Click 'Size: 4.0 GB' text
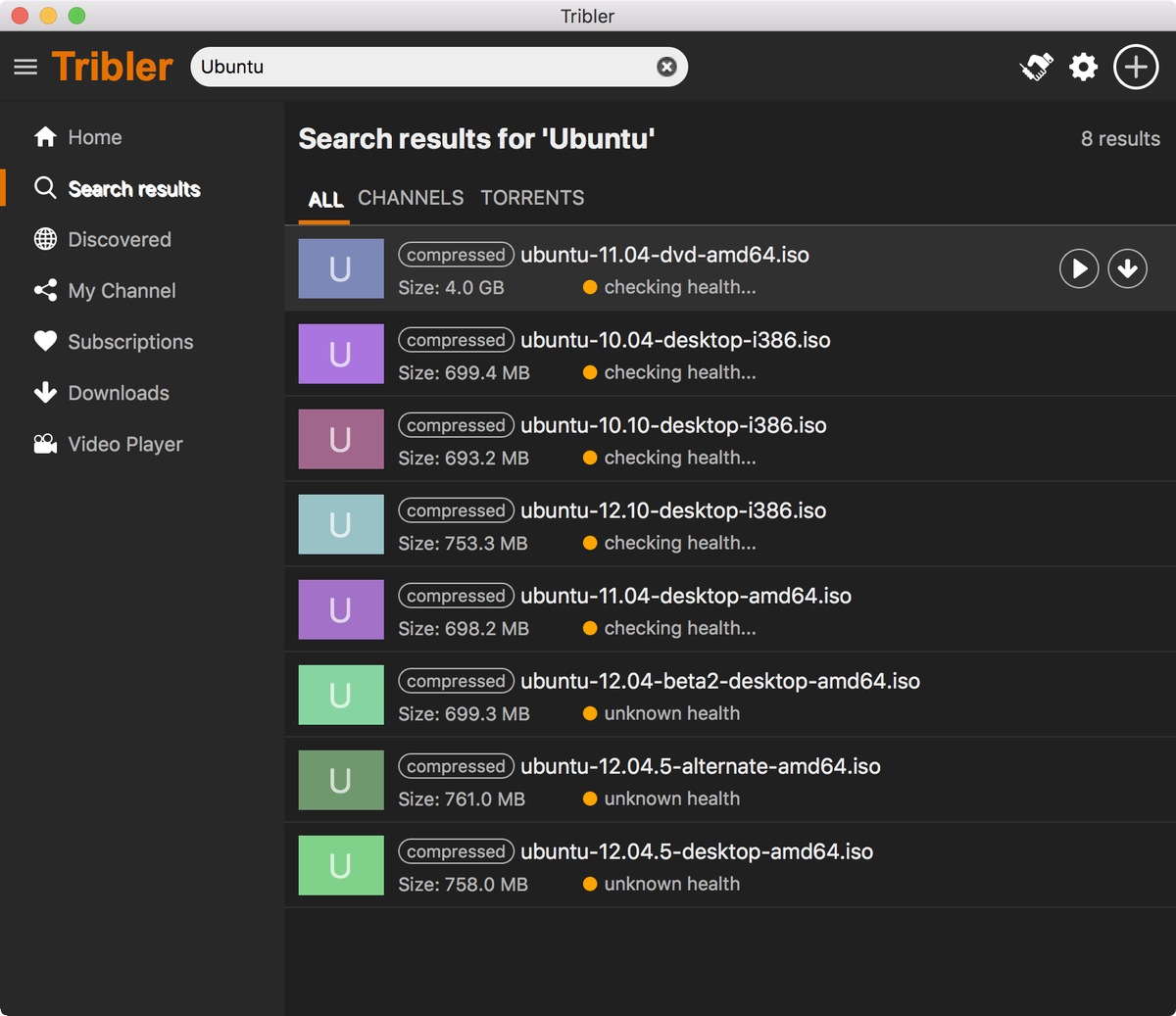This screenshot has height=1016, width=1176. click(x=451, y=287)
